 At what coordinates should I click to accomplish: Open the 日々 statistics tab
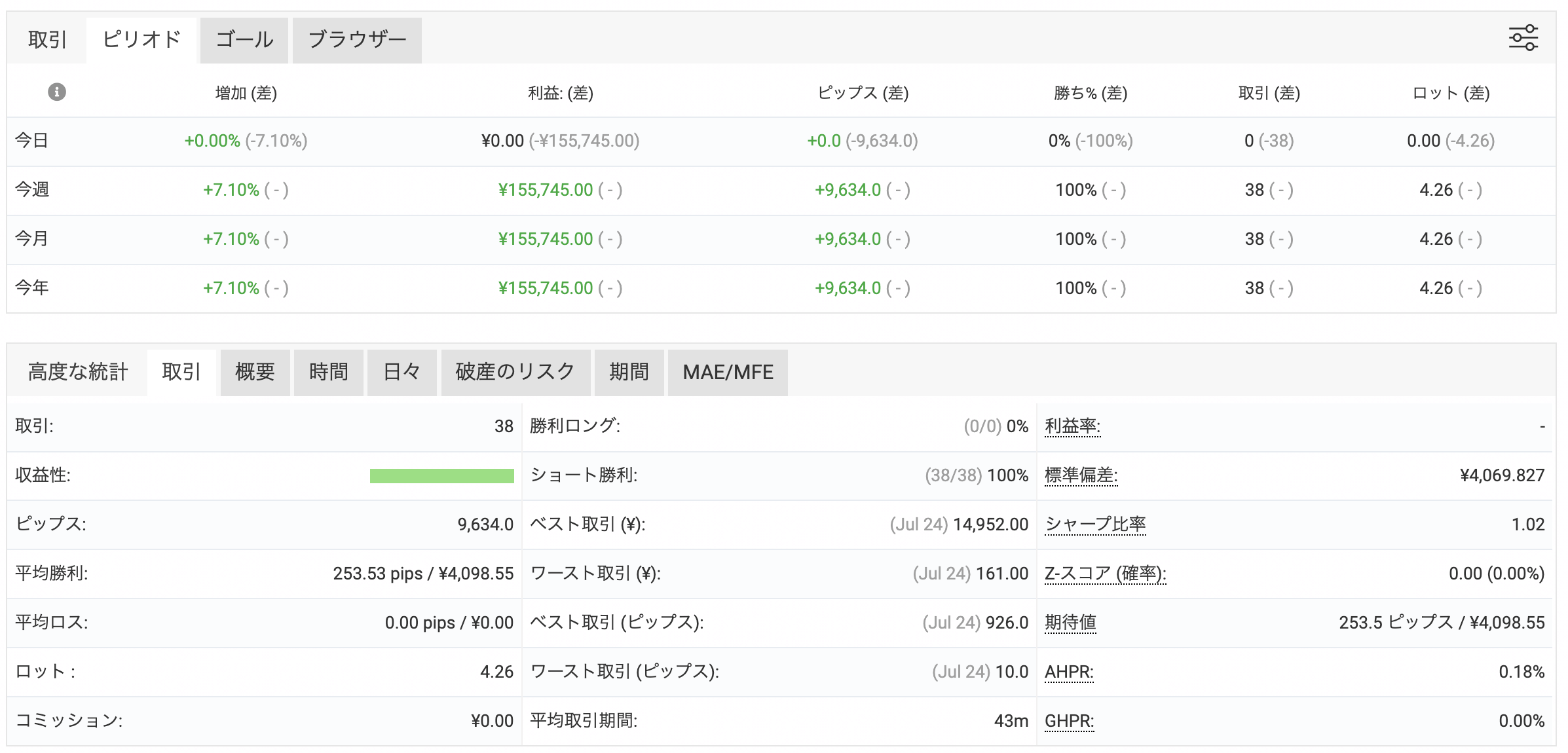[x=401, y=372]
